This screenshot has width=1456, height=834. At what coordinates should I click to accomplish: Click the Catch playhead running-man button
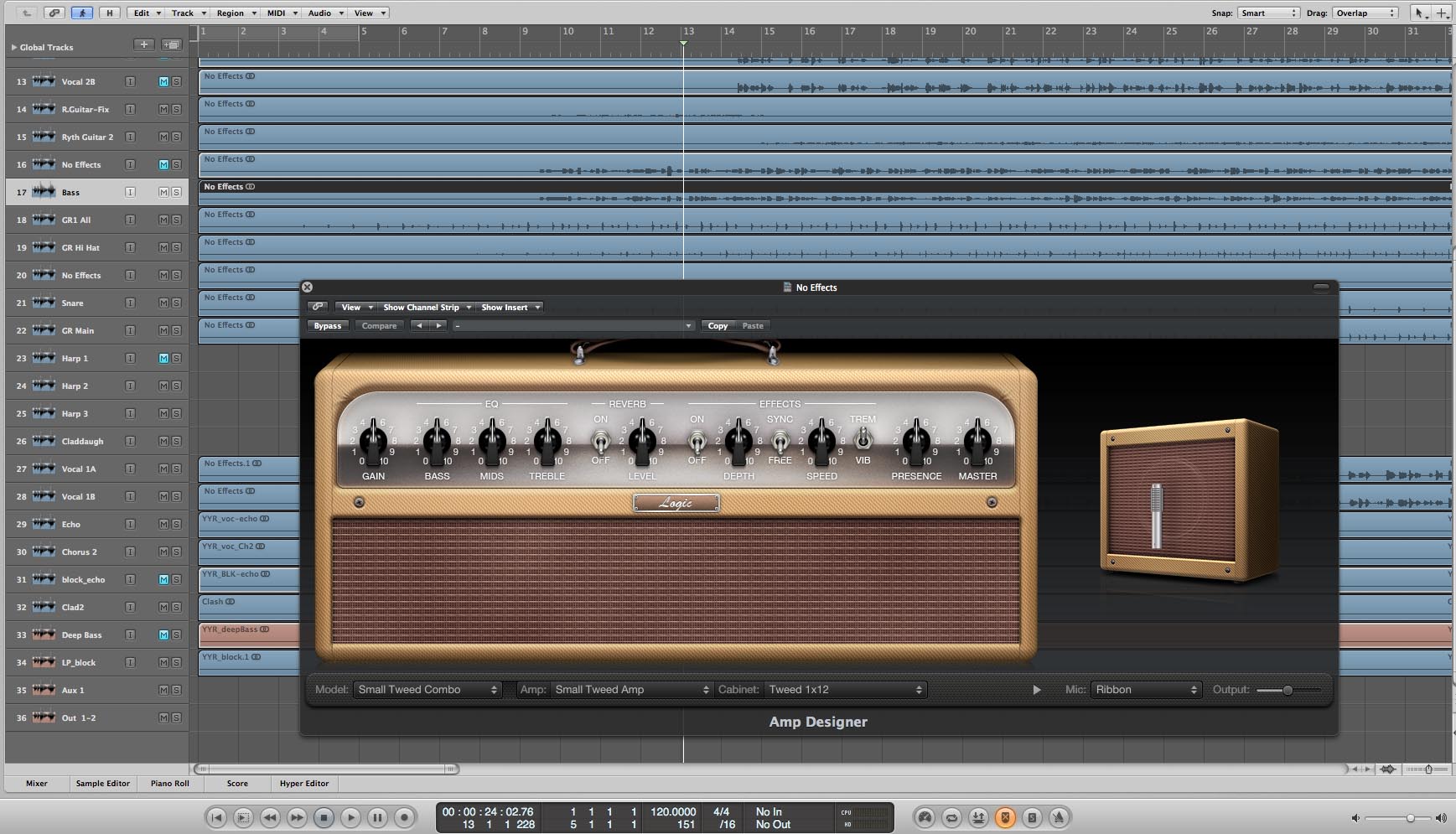[x=82, y=13]
